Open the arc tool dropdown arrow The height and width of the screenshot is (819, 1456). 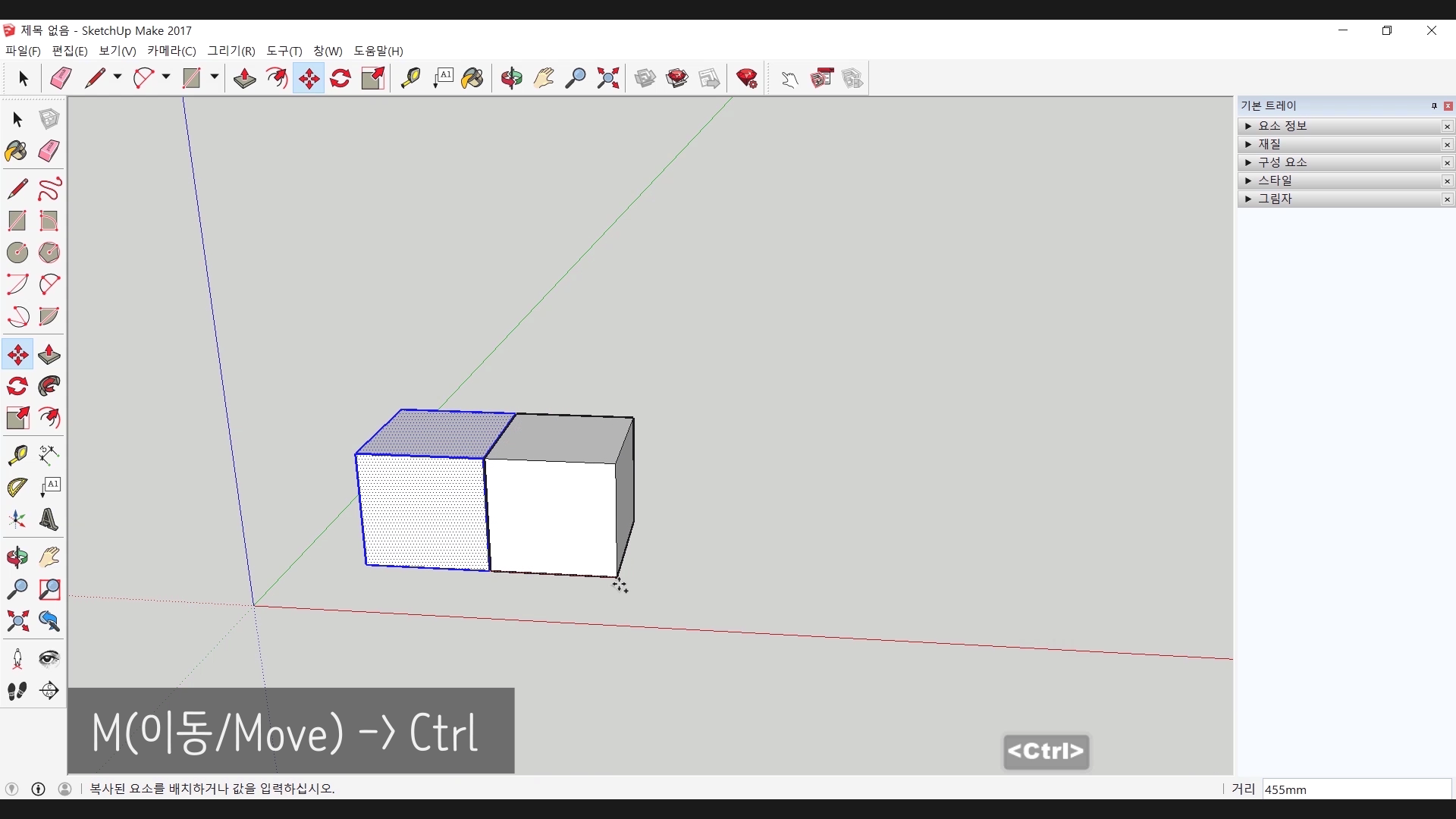click(x=166, y=77)
